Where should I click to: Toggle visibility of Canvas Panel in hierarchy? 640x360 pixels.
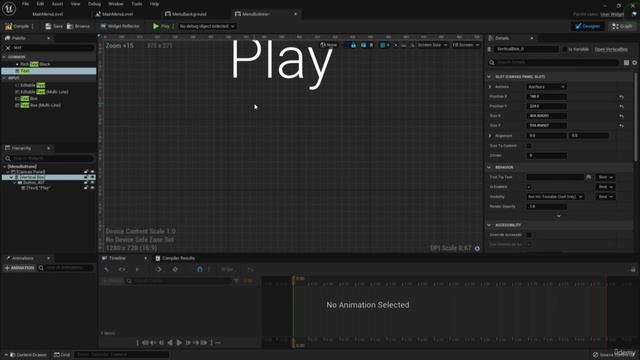pyautogui.click(x=92, y=172)
